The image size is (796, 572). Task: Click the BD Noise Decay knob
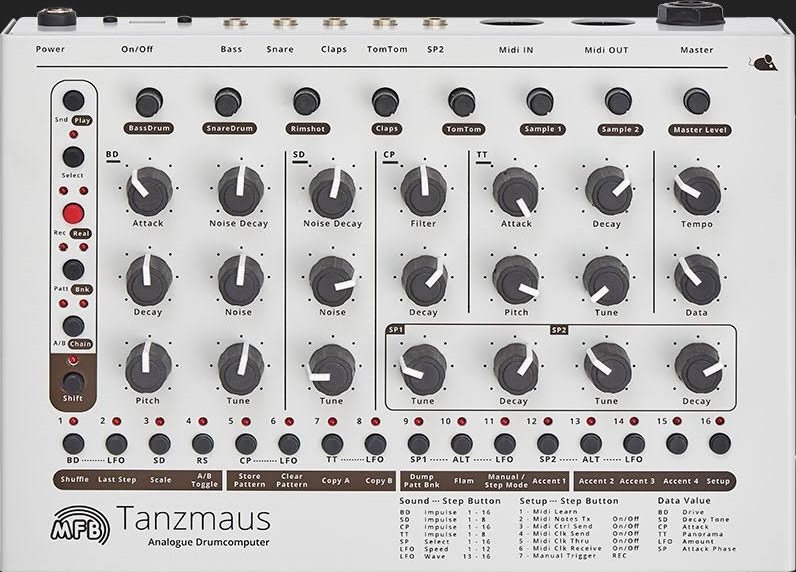[240, 190]
